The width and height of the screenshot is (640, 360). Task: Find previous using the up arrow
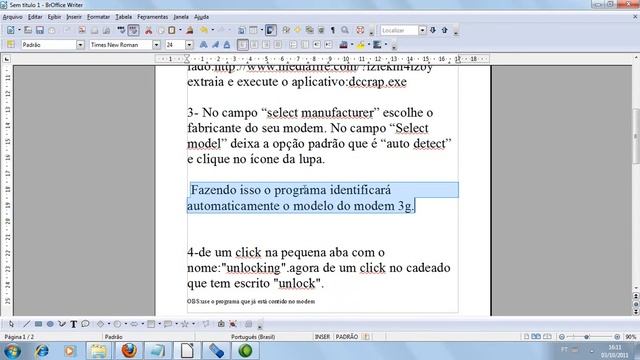pyautogui.click(x=444, y=30)
